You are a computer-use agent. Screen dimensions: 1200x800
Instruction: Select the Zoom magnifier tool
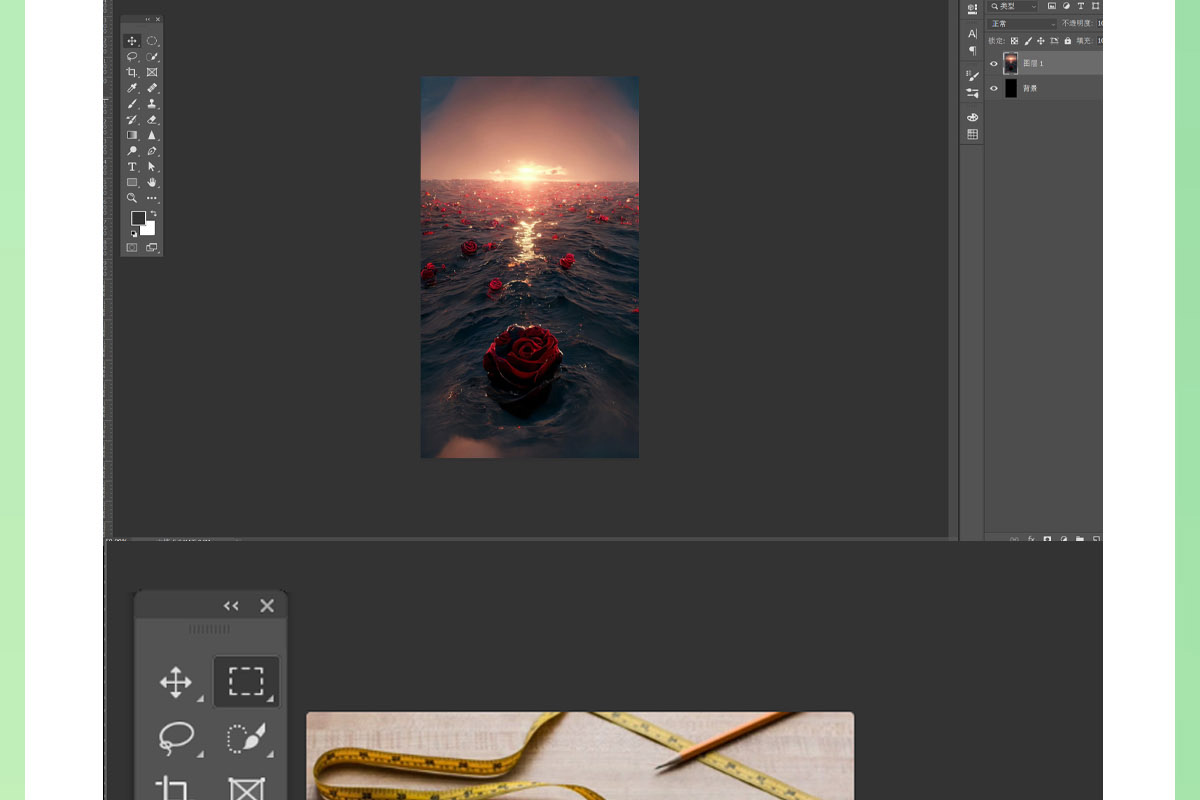(x=131, y=198)
